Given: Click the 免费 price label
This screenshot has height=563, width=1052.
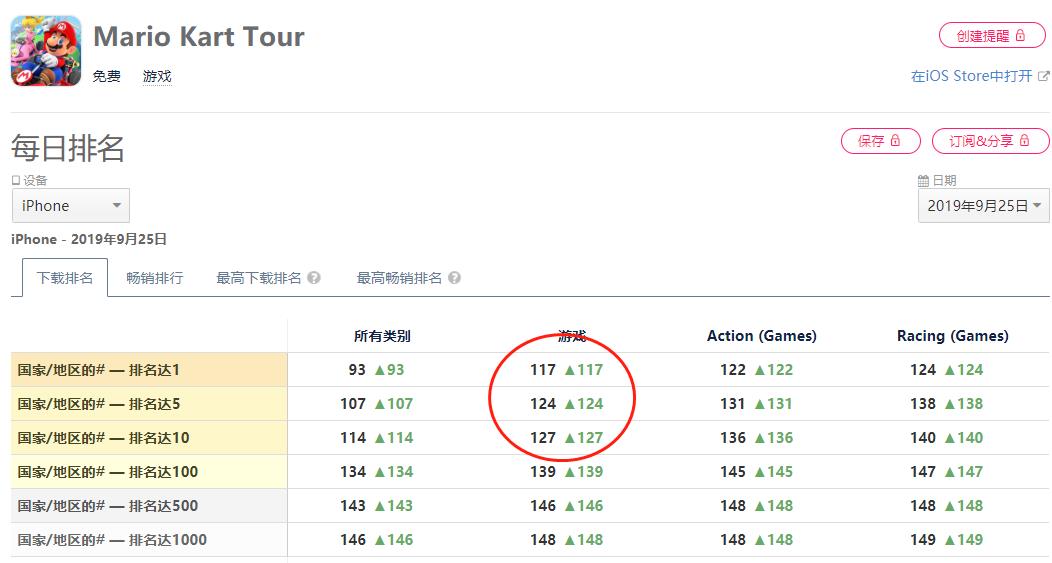Looking at the screenshot, I should pos(107,76).
